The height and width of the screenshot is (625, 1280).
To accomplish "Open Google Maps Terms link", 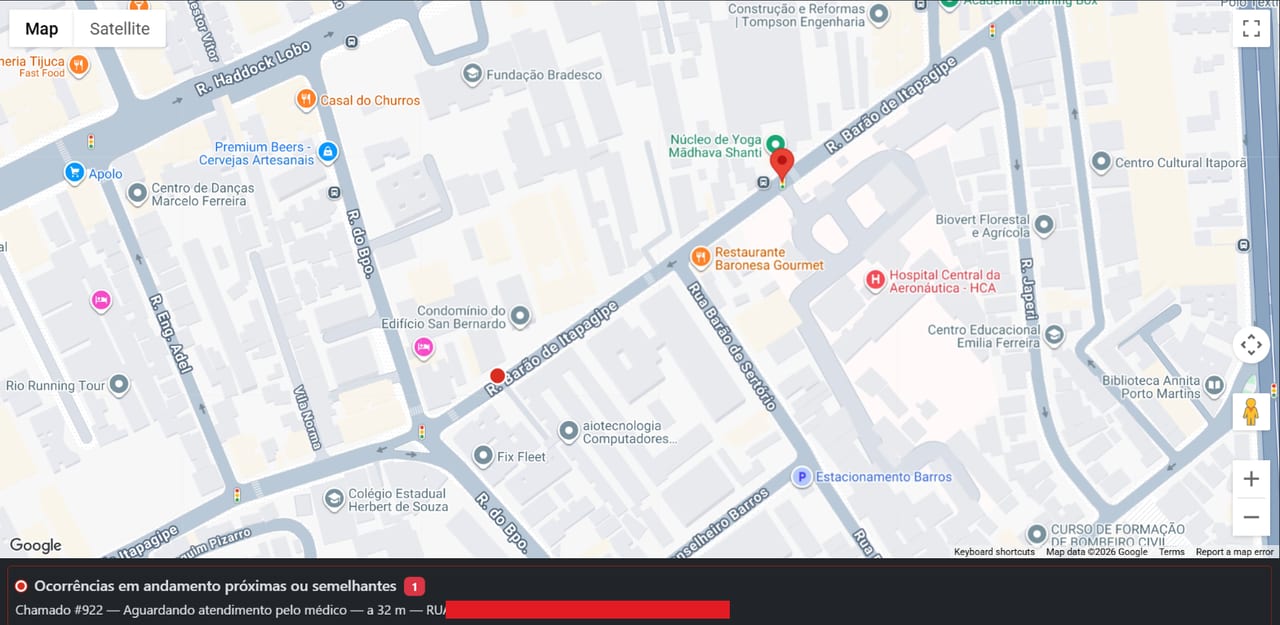I will click(x=1172, y=552).
